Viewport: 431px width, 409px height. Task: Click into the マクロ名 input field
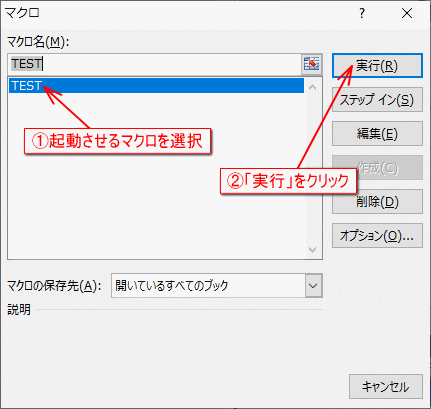click(x=155, y=64)
